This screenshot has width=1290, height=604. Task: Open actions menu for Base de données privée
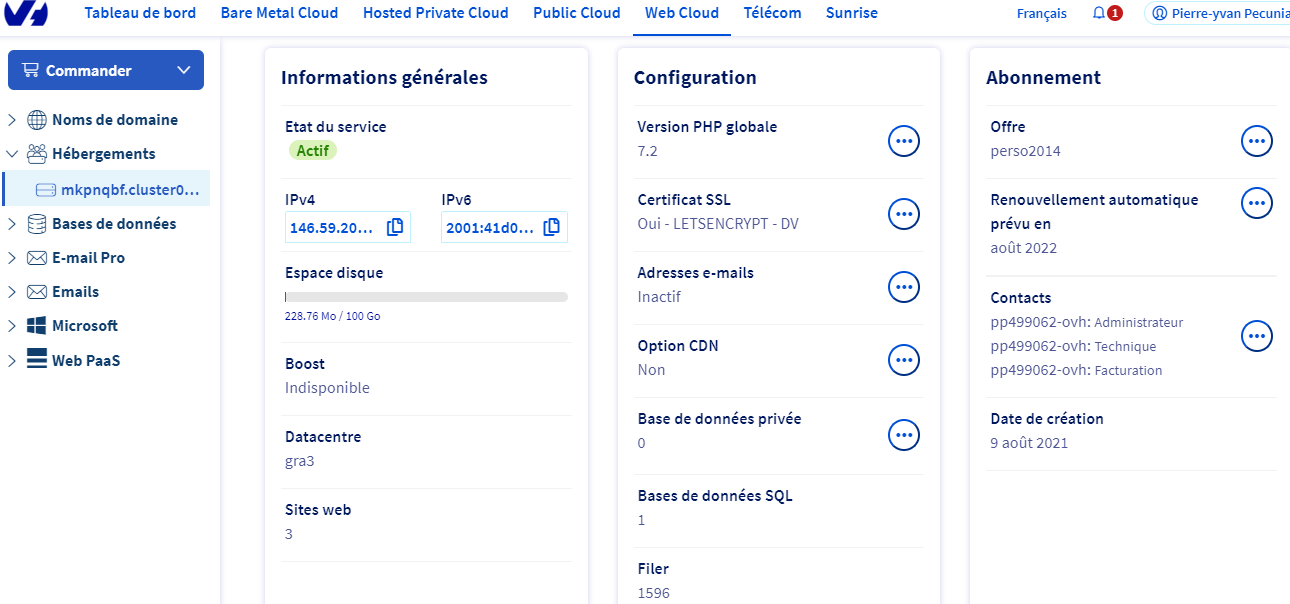(x=903, y=434)
